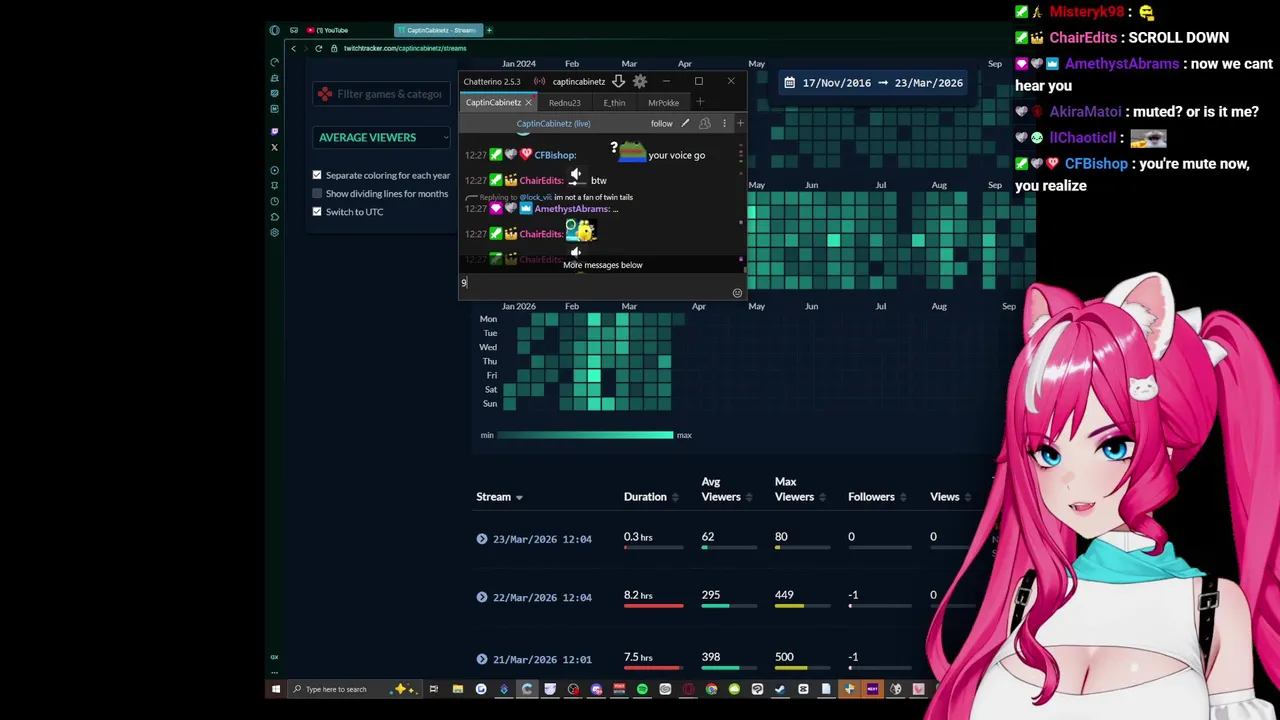Click the browser back arrow
The image size is (1280, 720).
293,48
